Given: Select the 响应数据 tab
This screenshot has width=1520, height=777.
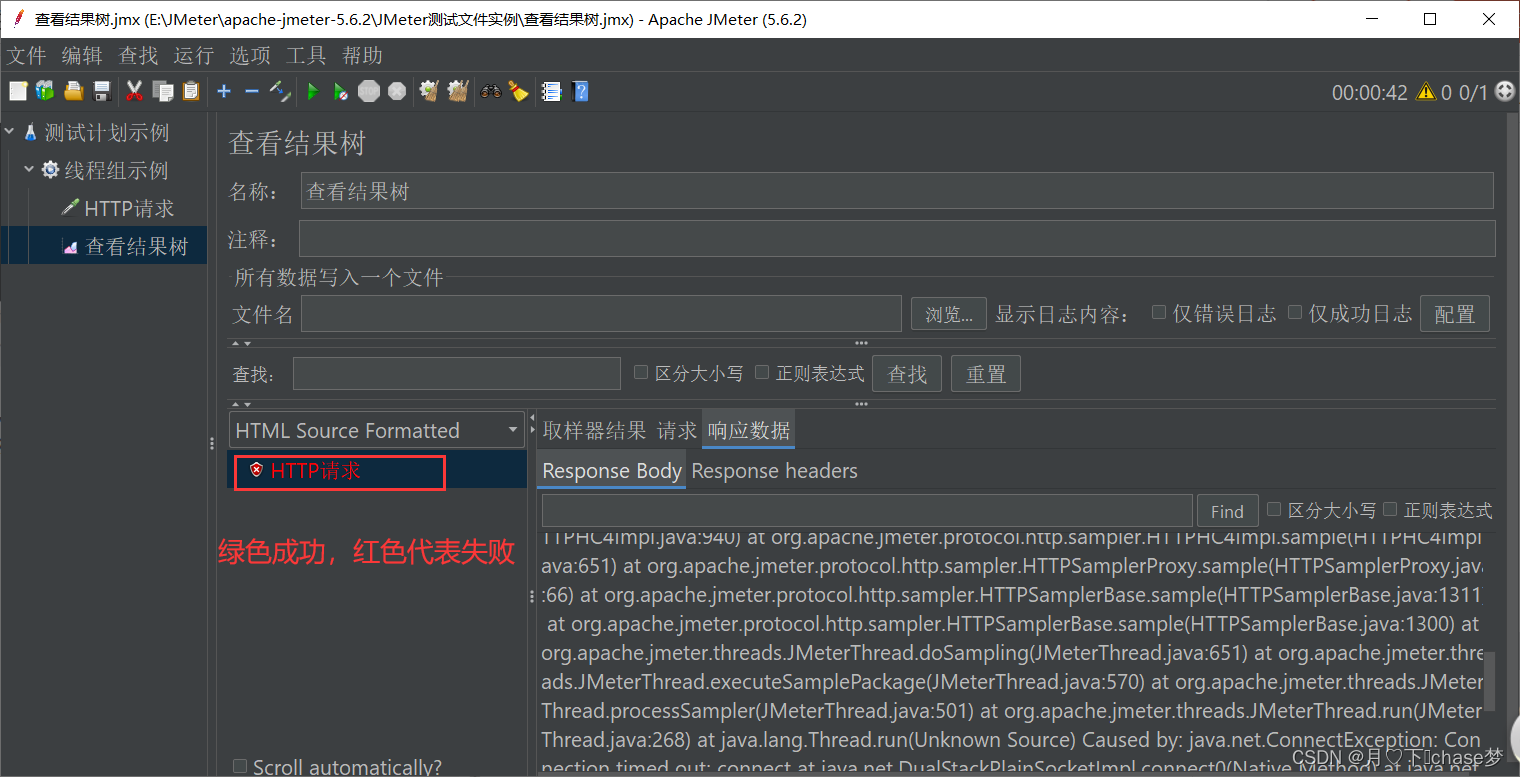Looking at the screenshot, I should coord(749,430).
